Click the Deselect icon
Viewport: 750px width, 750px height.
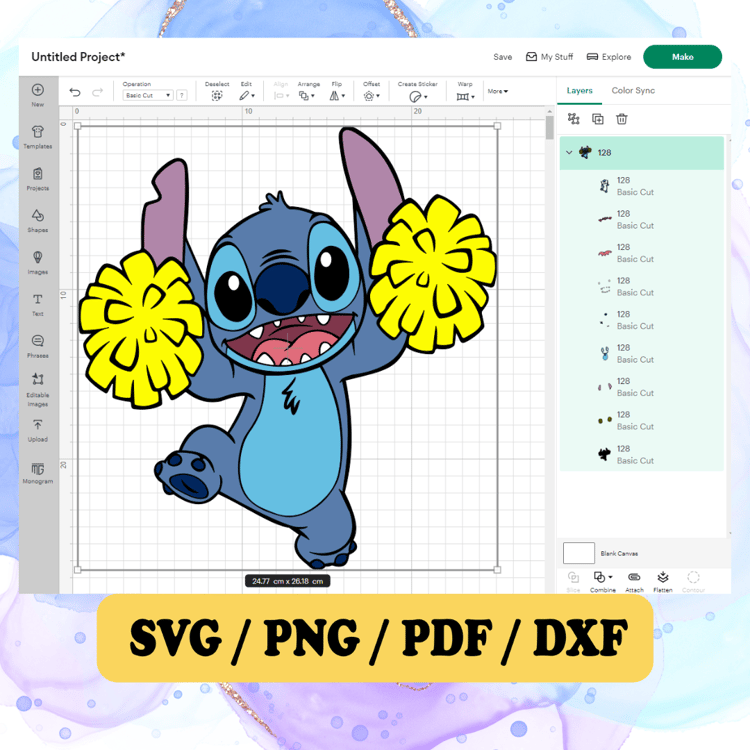(217, 96)
